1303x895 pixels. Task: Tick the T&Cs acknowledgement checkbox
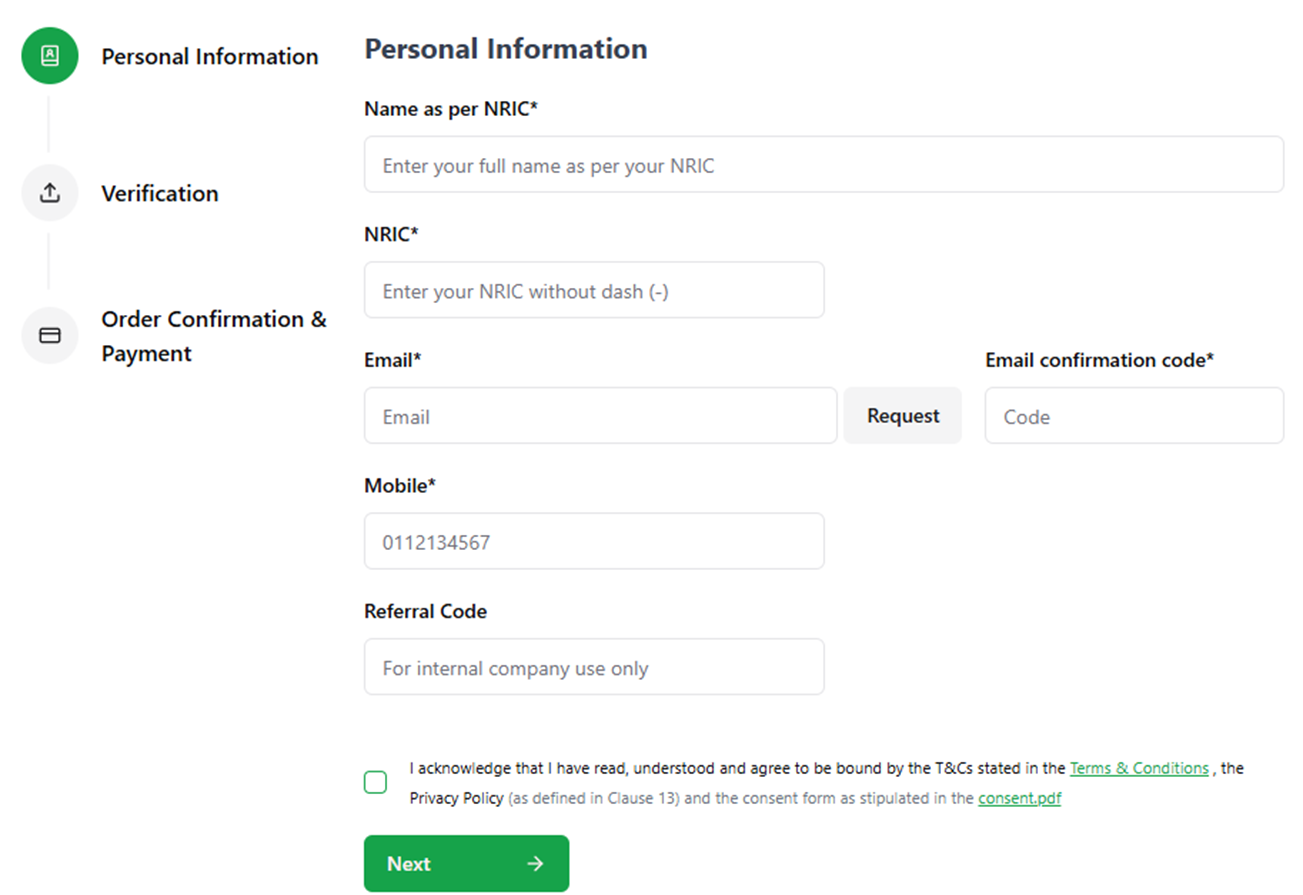coord(375,783)
